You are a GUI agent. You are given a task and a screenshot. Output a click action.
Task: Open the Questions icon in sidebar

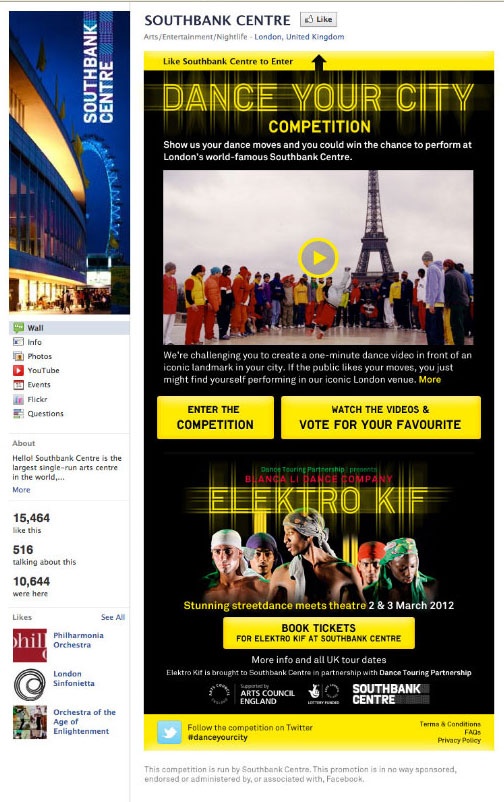[x=18, y=414]
